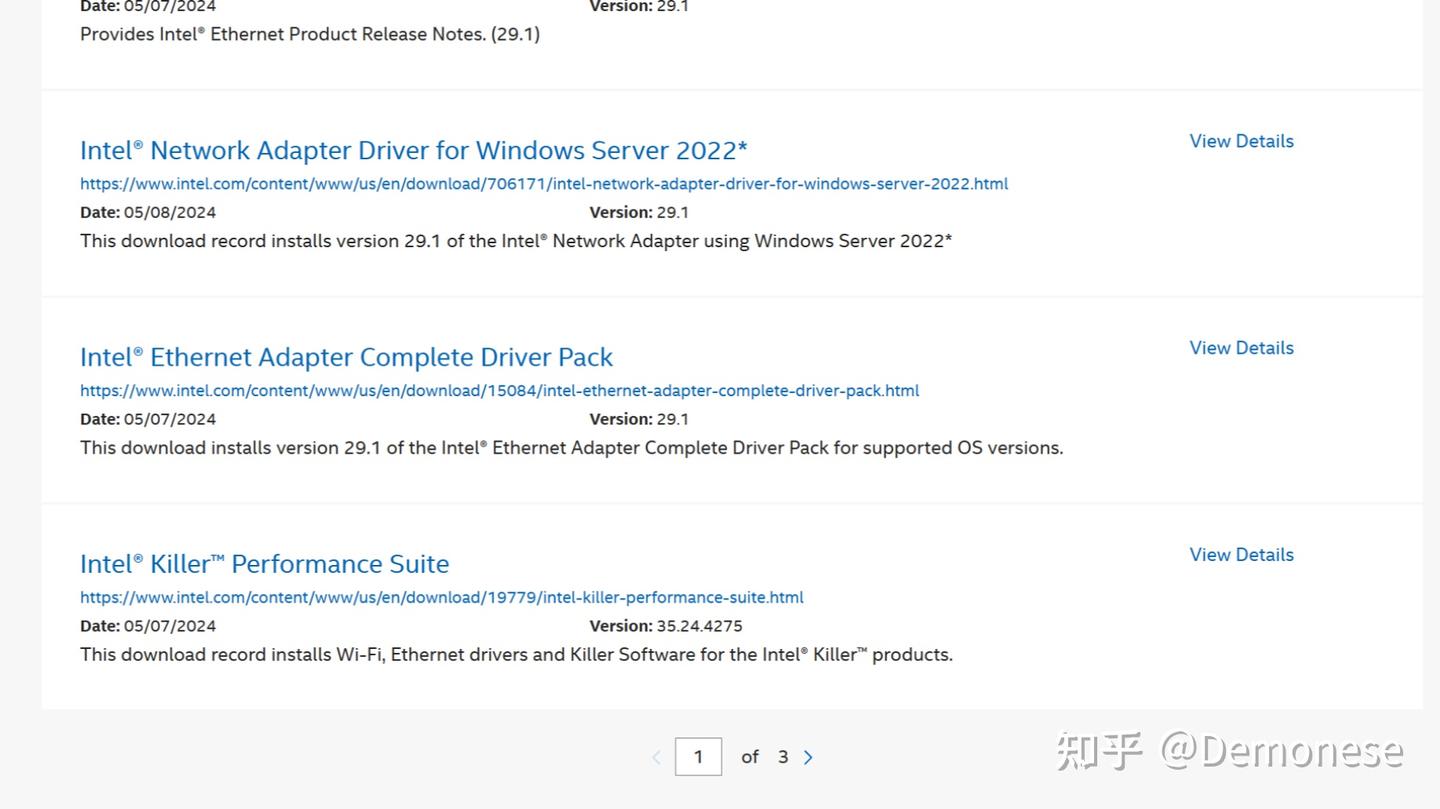Open the windows-server-2022.html download URL
Screen dimensions: 1440x809
[544, 184]
